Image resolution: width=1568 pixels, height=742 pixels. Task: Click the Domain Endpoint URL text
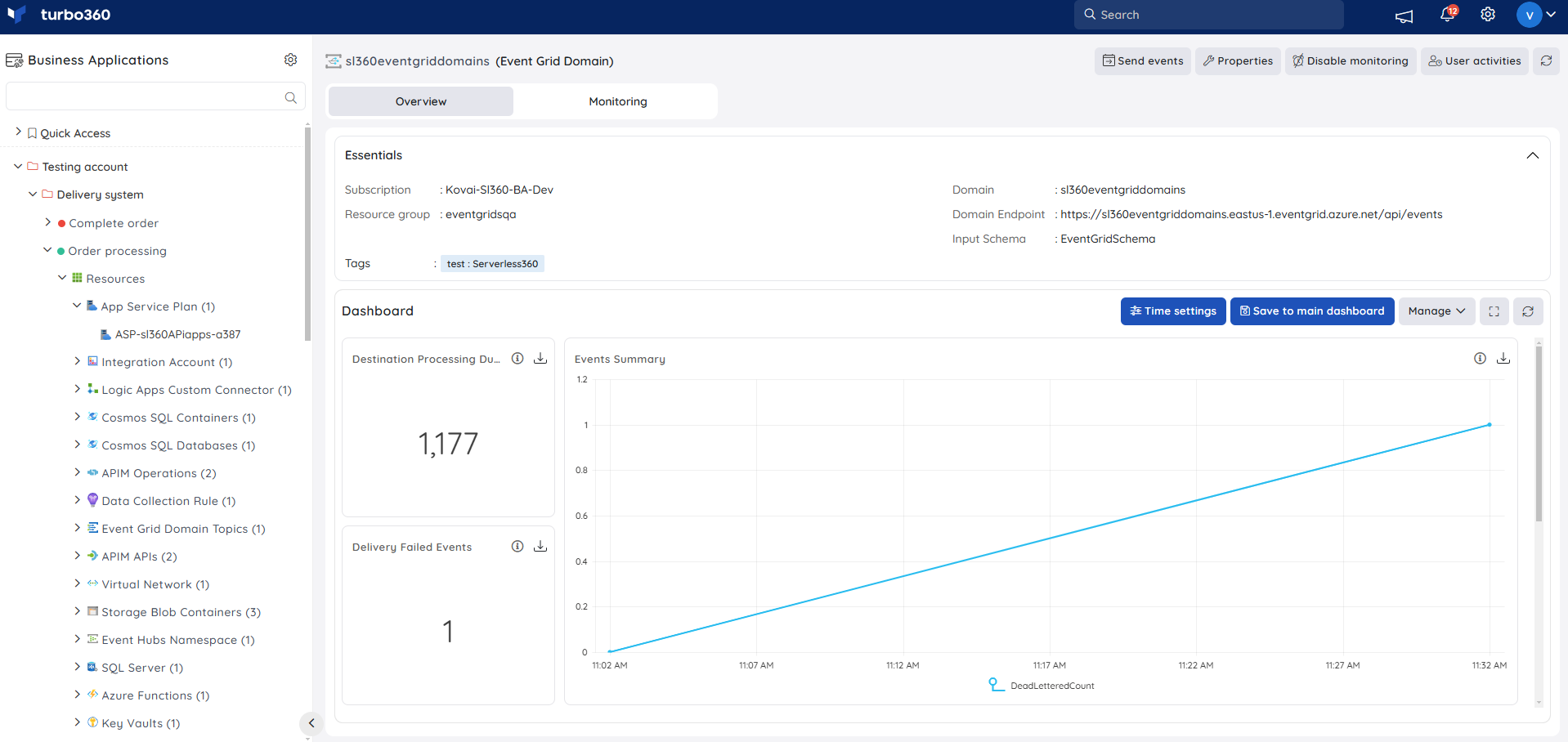pyautogui.click(x=1251, y=214)
